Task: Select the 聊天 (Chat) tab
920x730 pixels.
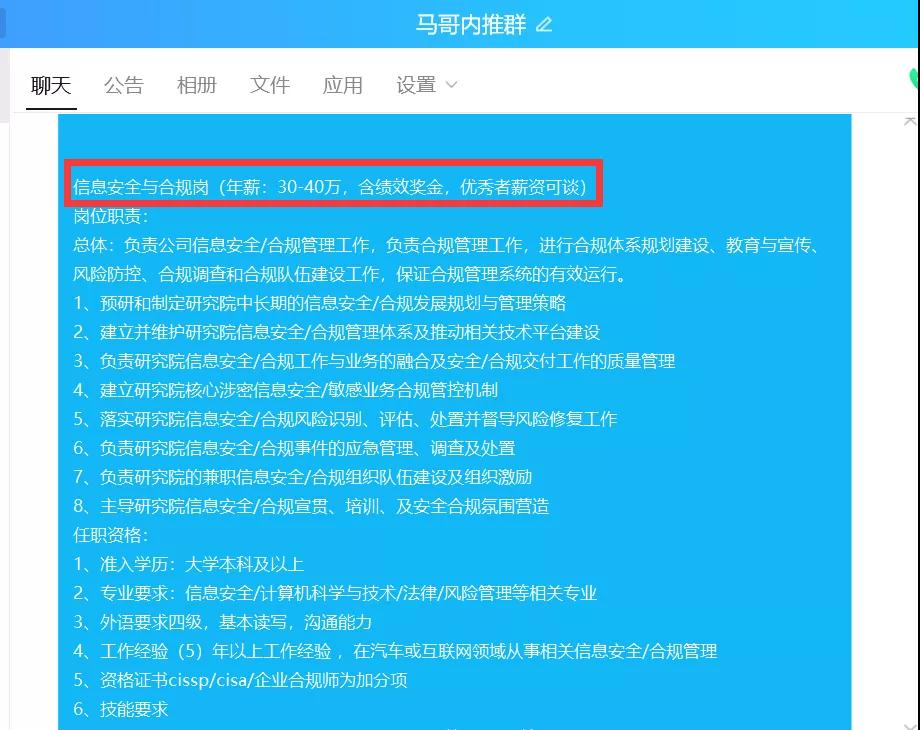Action: click(x=49, y=85)
